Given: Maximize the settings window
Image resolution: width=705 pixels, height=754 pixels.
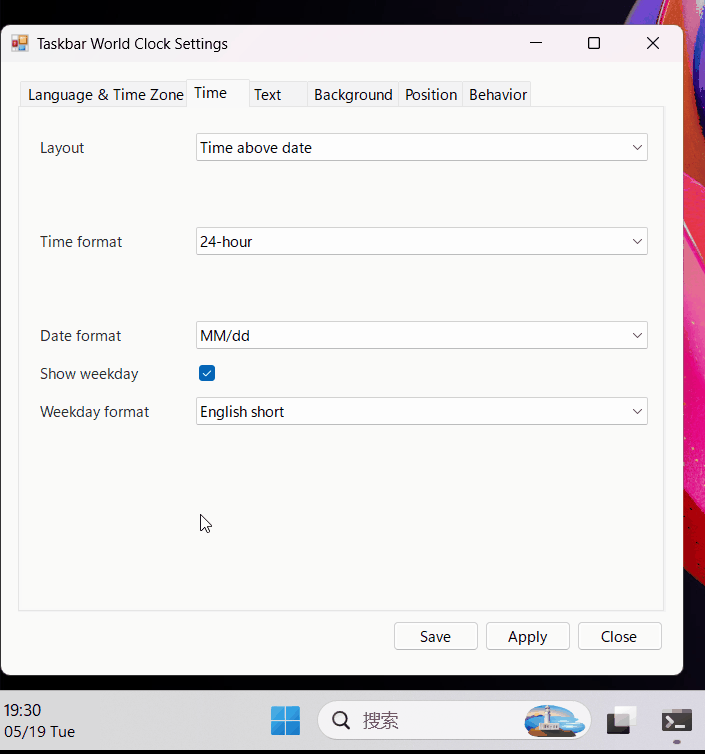Looking at the screenshot, I should (594, 43).
